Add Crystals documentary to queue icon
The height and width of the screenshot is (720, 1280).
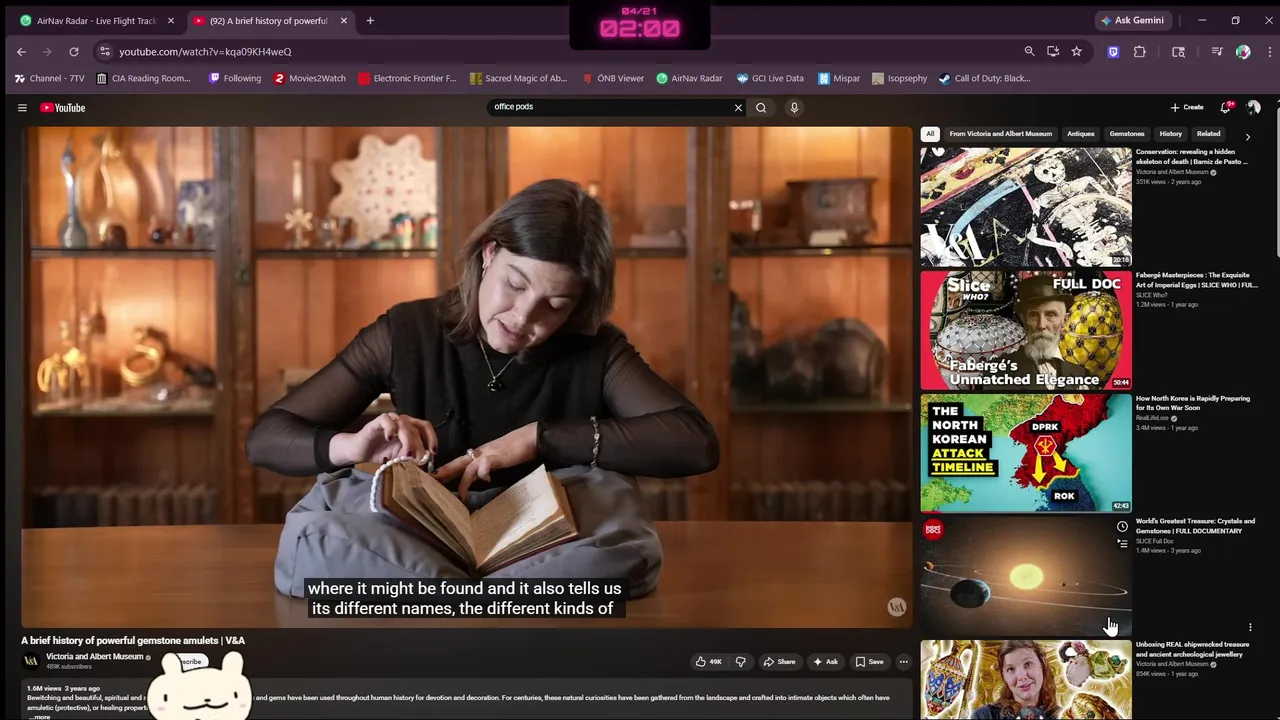point(1122,544)
